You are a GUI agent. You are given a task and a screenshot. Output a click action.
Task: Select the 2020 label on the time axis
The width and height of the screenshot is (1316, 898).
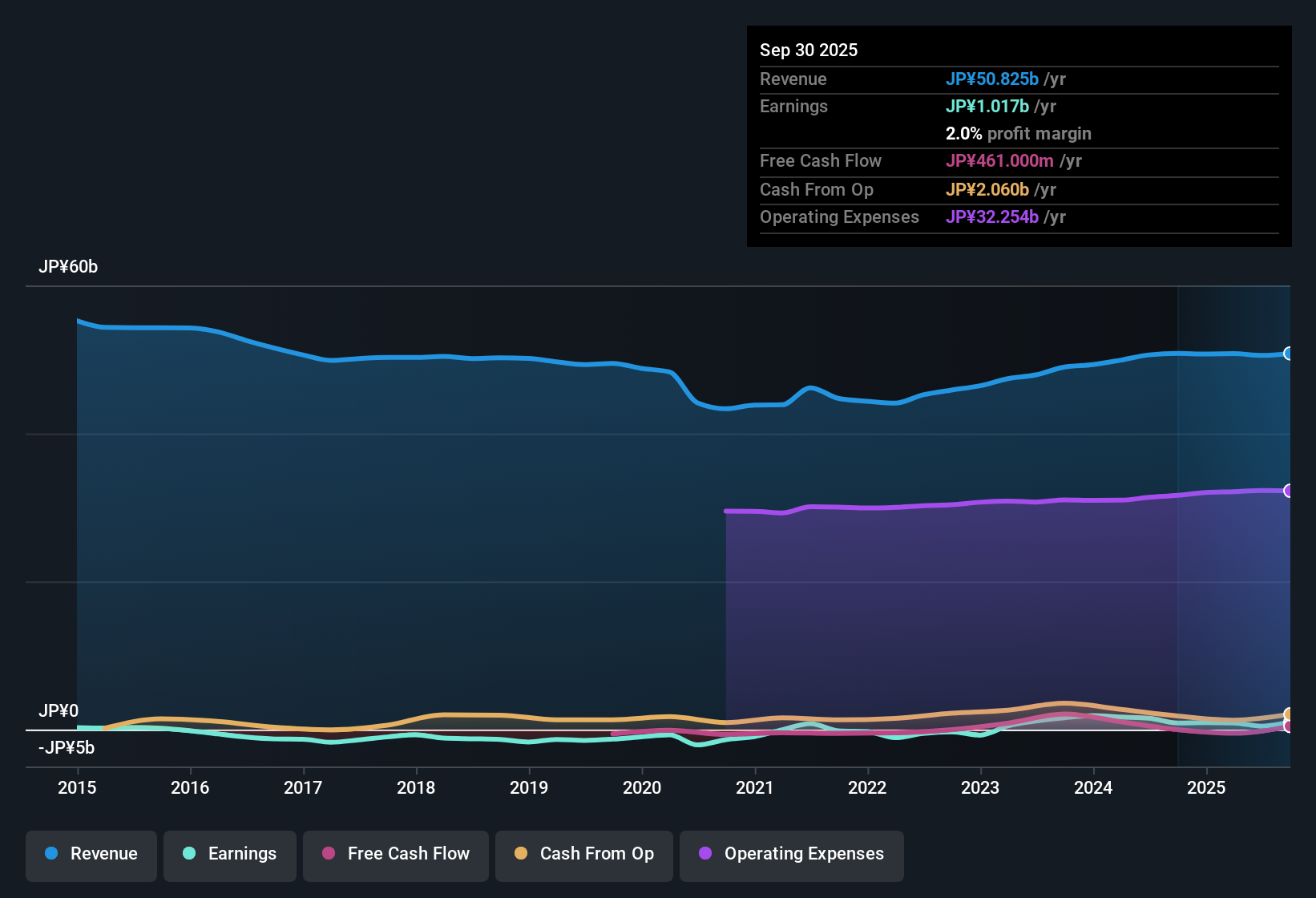[x=642, y=788]
